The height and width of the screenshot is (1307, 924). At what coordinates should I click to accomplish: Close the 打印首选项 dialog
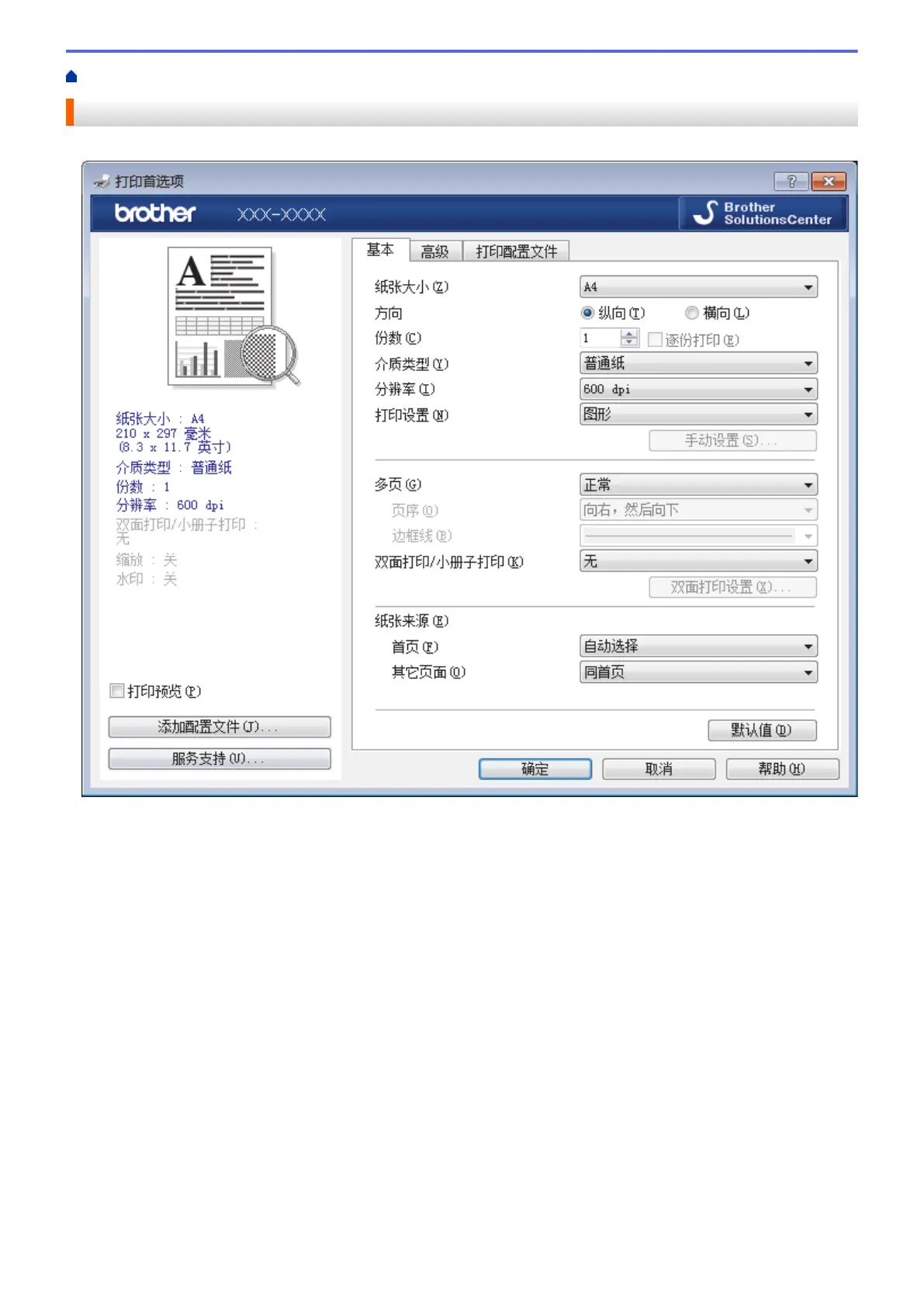point(829,182)
